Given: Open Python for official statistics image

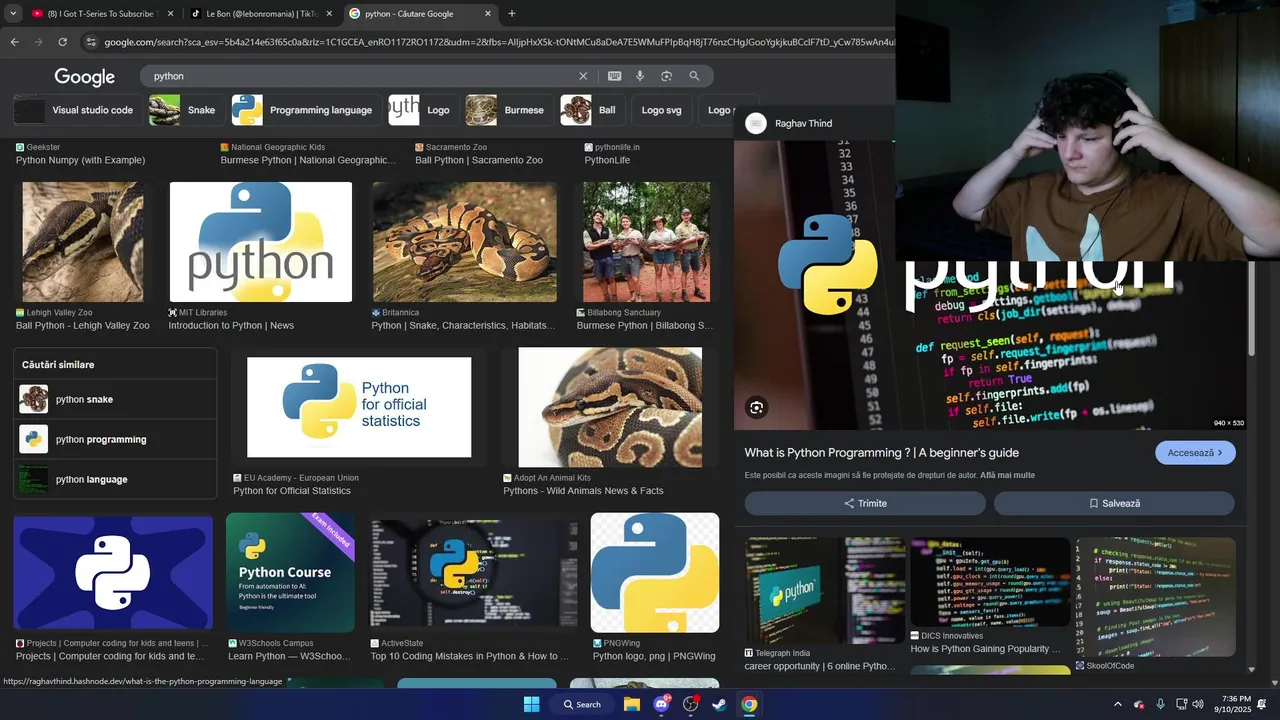Looking at the screenshot, I should (359, 407).
